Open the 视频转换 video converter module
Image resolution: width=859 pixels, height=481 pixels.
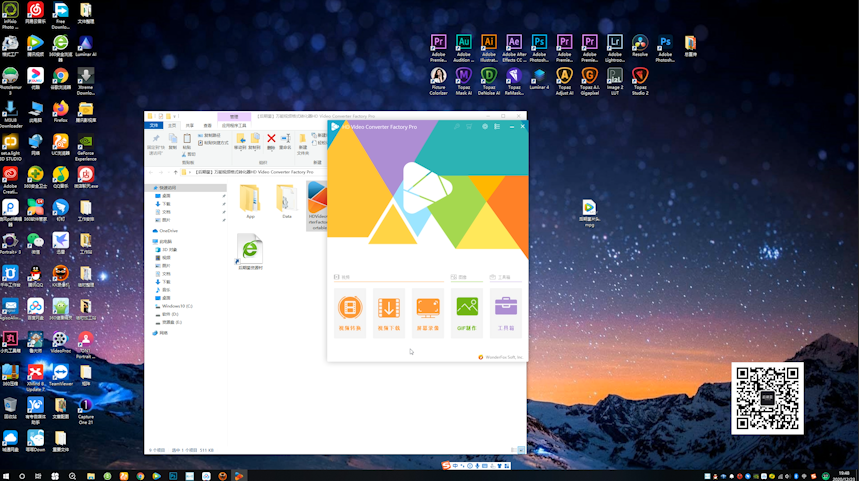click(x=350, y=312)
